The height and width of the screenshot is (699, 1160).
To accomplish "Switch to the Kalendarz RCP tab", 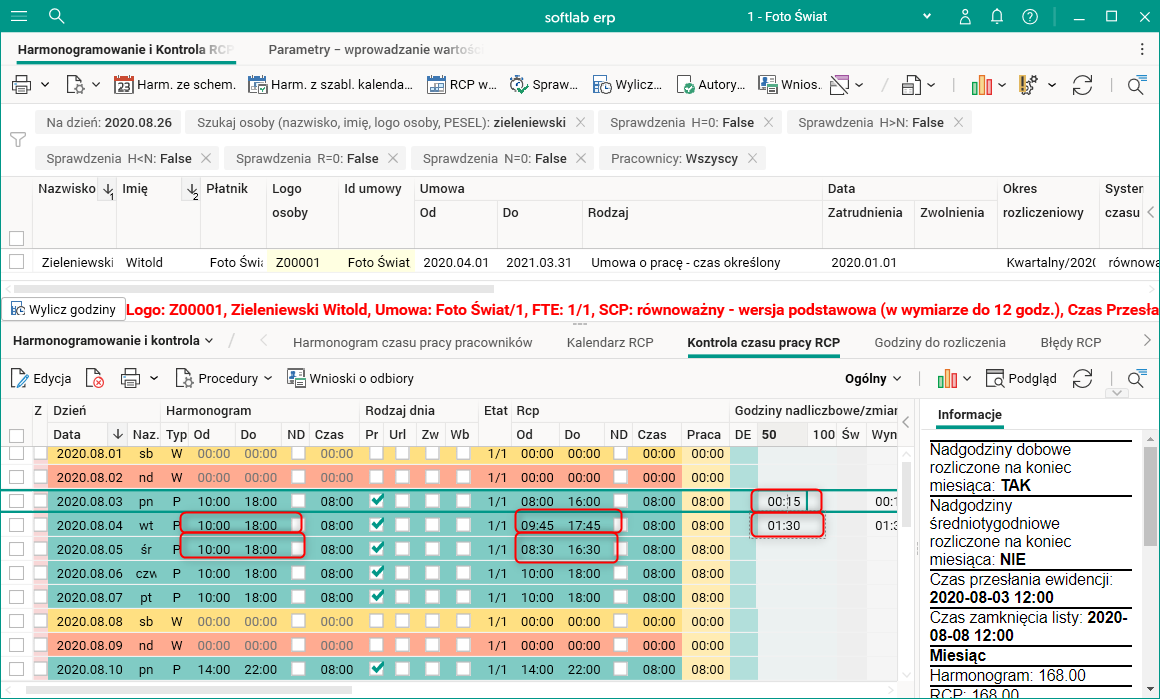I will [x=609, y=342].
